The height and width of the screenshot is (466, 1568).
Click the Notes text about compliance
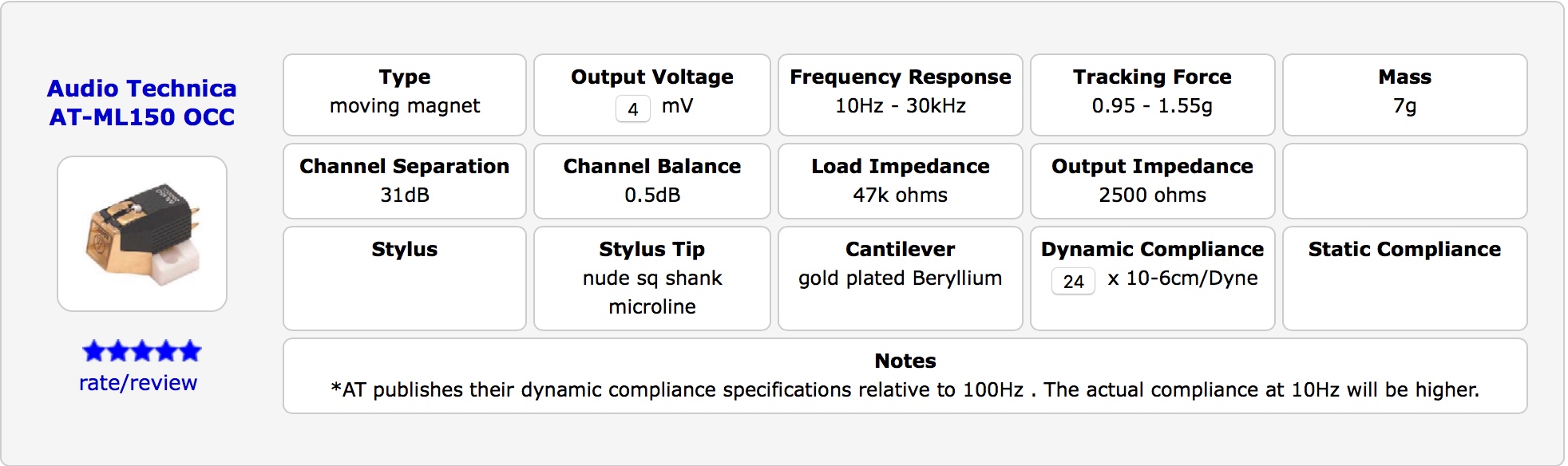[905, 389]
